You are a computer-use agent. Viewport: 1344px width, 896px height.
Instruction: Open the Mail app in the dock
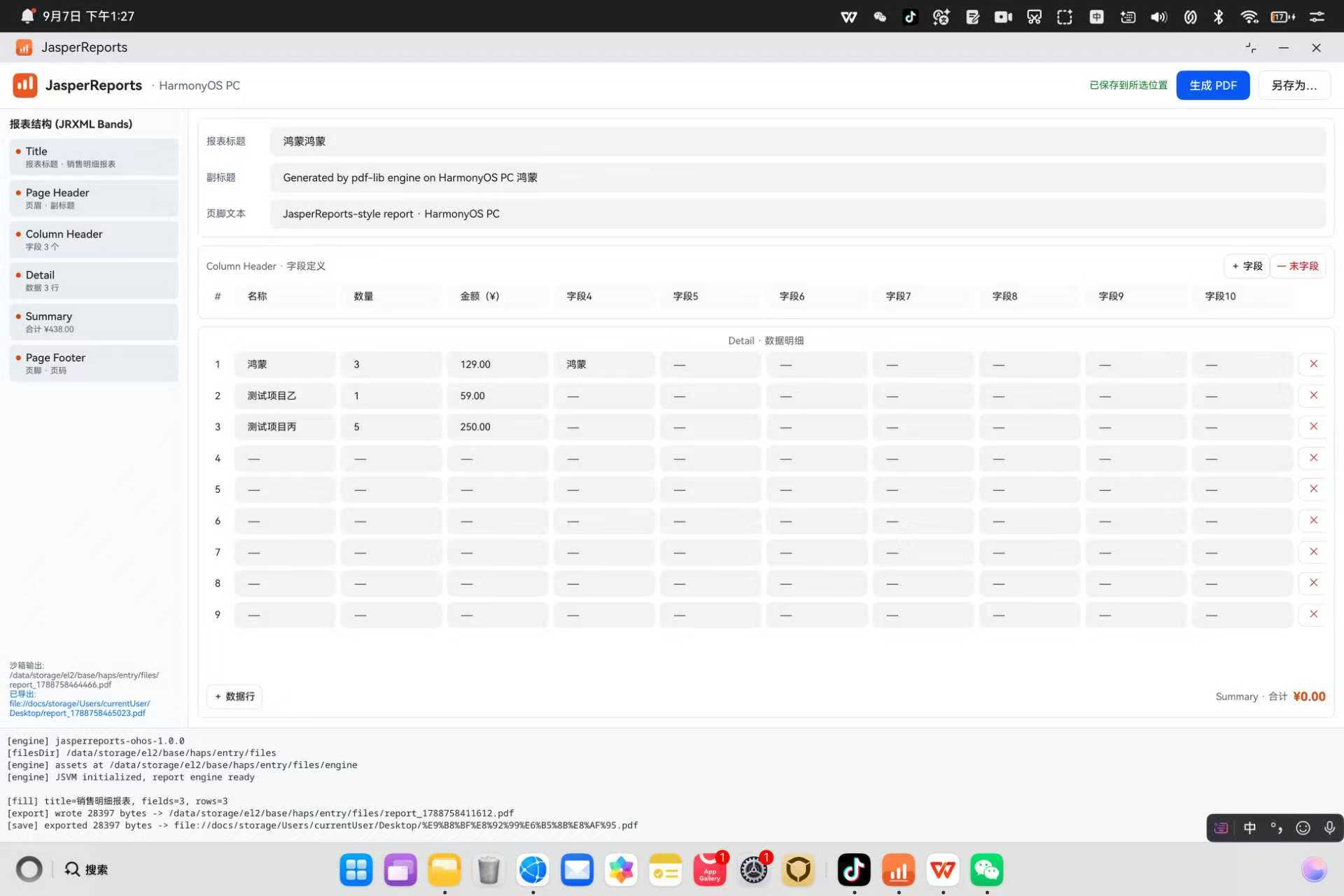(x=577, y=870)
